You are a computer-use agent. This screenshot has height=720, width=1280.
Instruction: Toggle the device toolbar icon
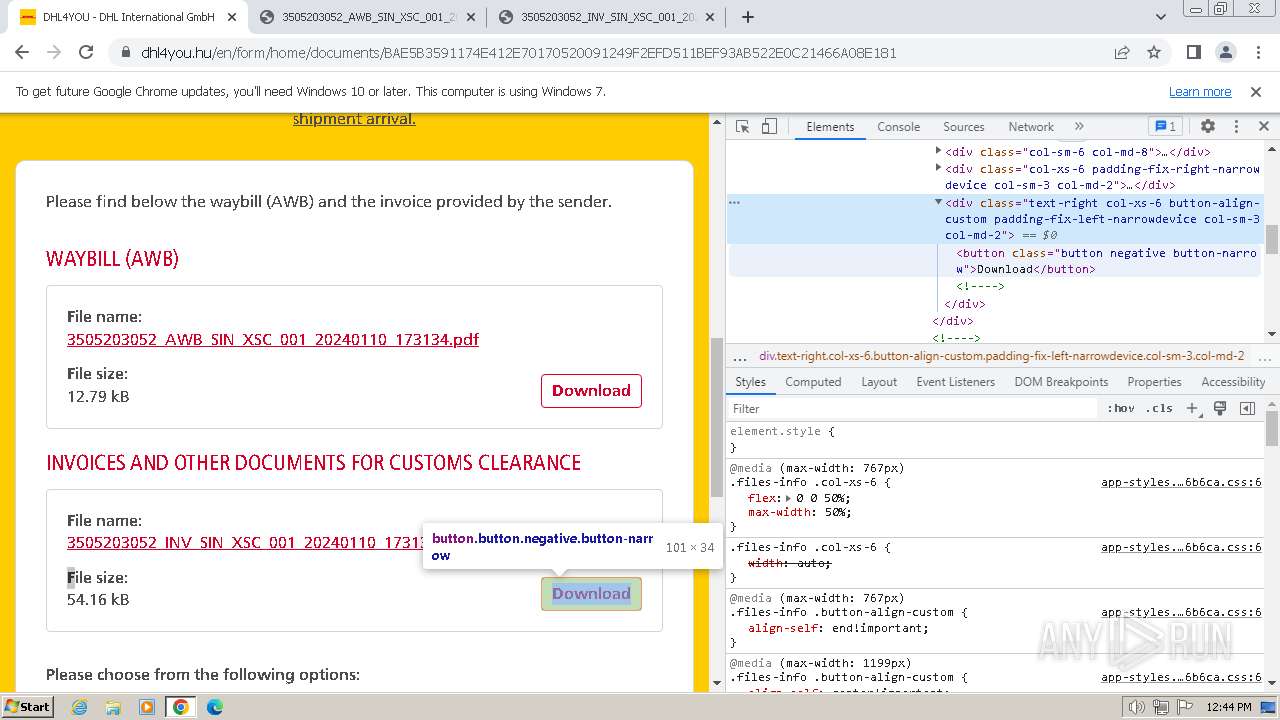[769, 127]
